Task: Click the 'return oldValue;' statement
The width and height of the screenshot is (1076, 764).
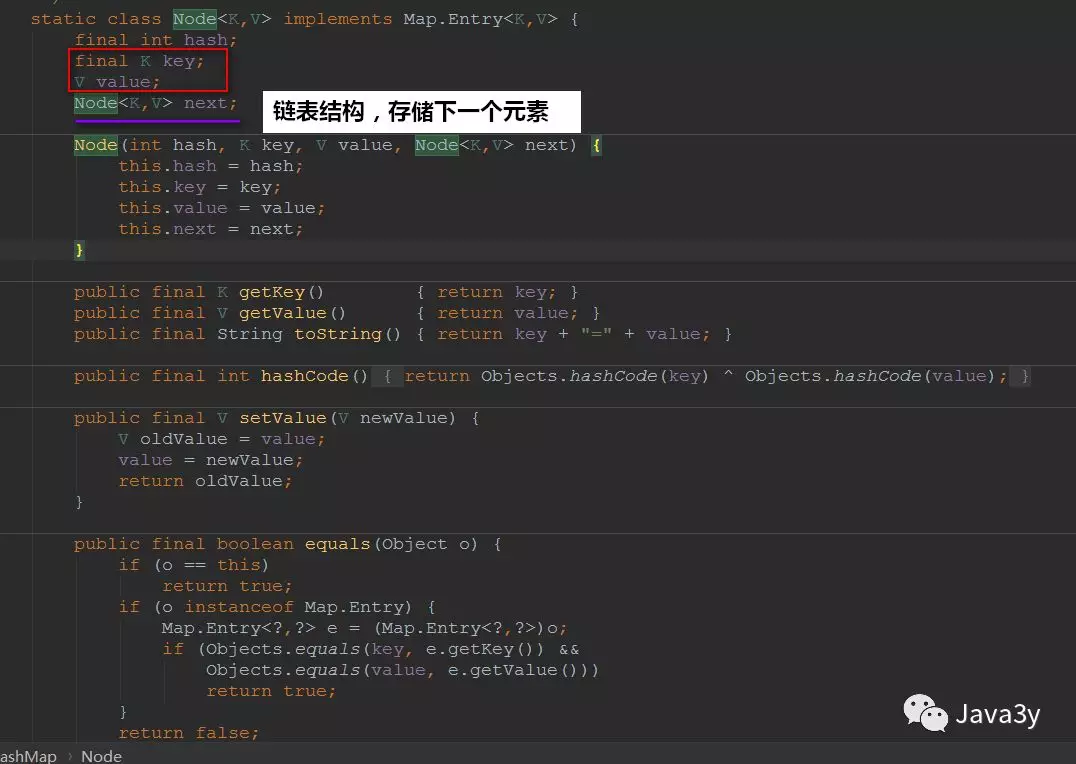Action: (x=205, y=481)
